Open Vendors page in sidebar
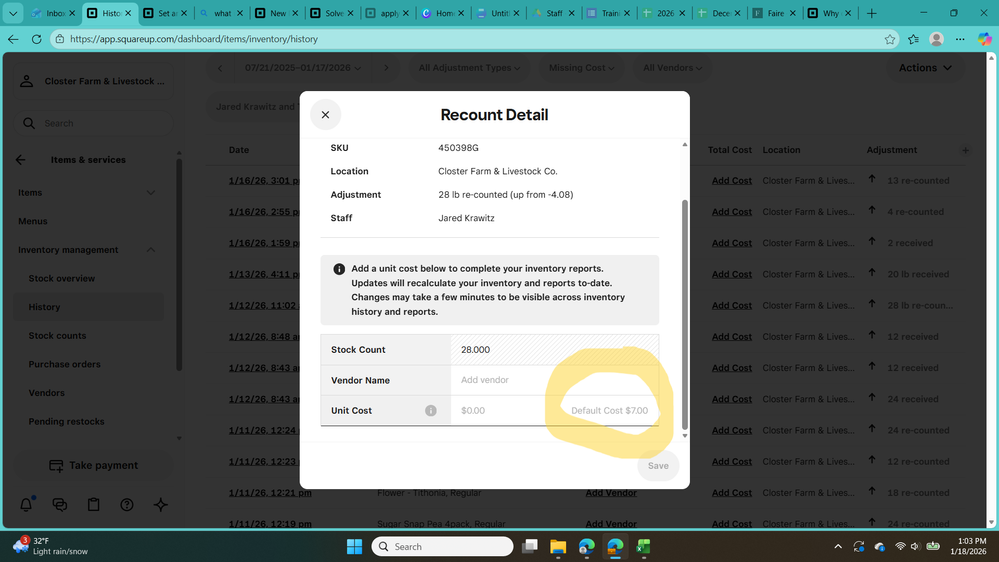Image resolution: width=999 pixels, height=562 pixels. click(47, 393)
